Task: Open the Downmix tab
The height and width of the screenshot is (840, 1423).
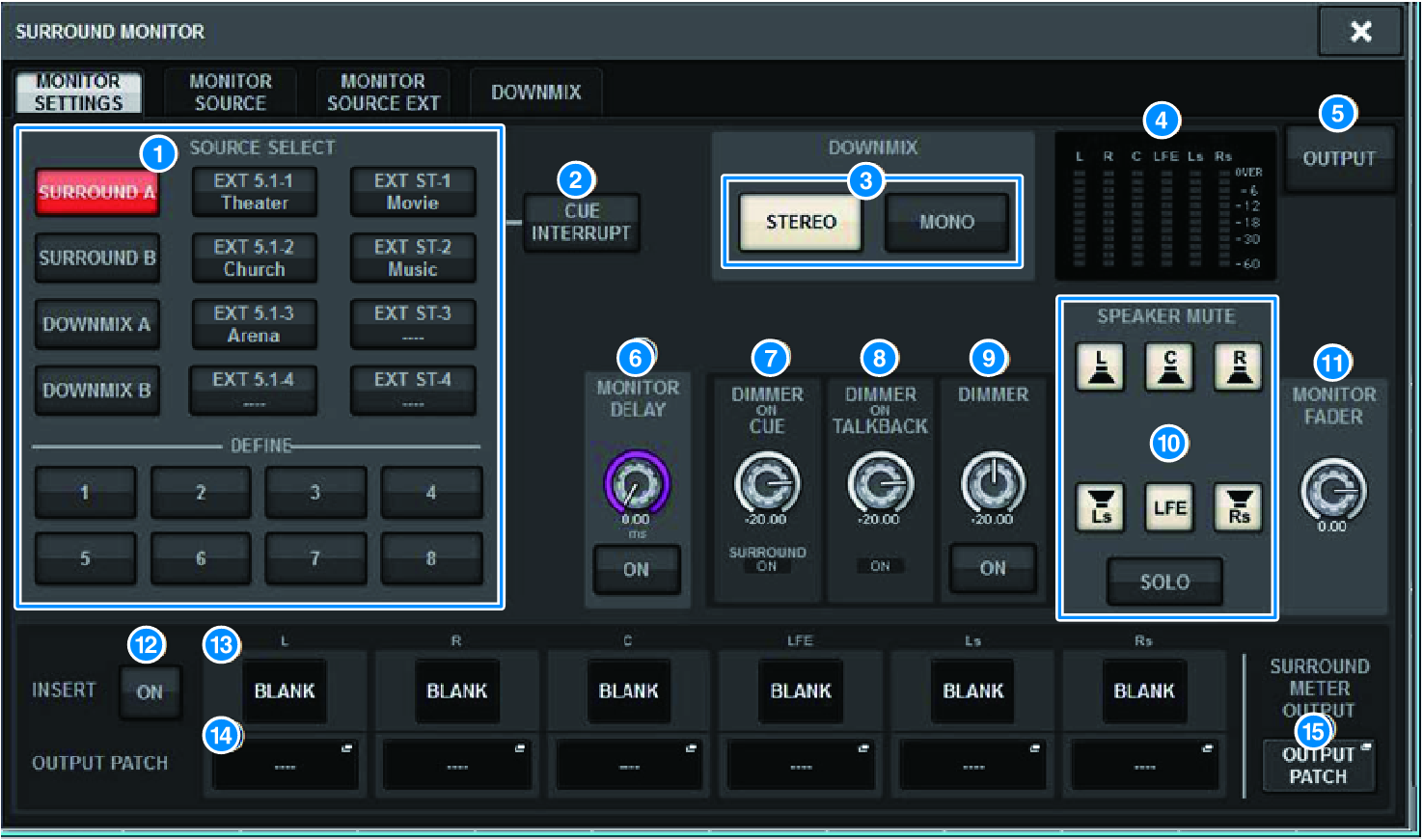Action: coord(535,93)
